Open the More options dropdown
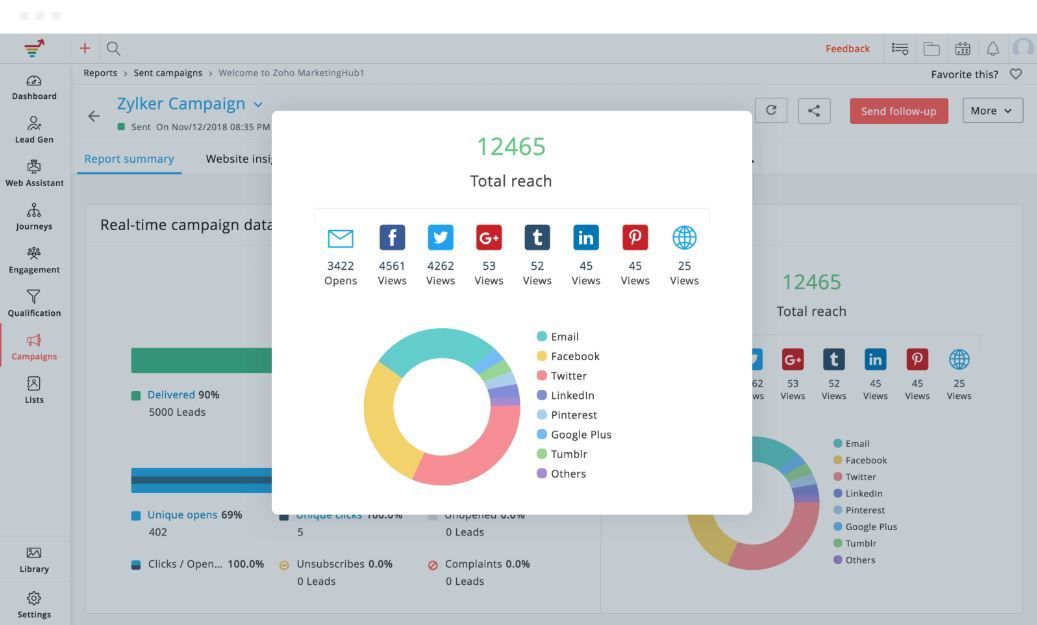This screenshot has height=625, width=1037. point(991,110)
